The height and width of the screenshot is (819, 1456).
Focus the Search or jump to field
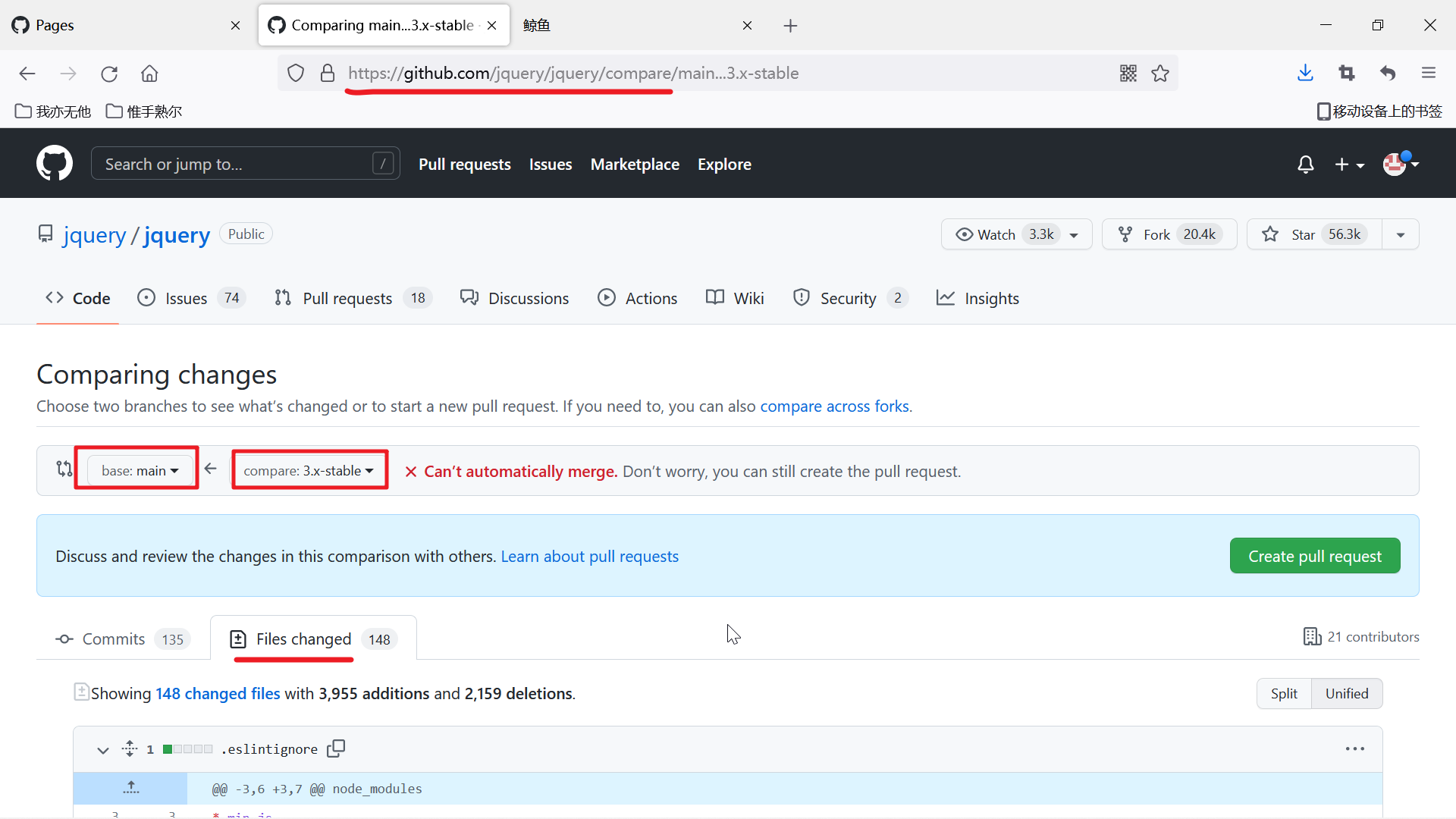point(246,164)
